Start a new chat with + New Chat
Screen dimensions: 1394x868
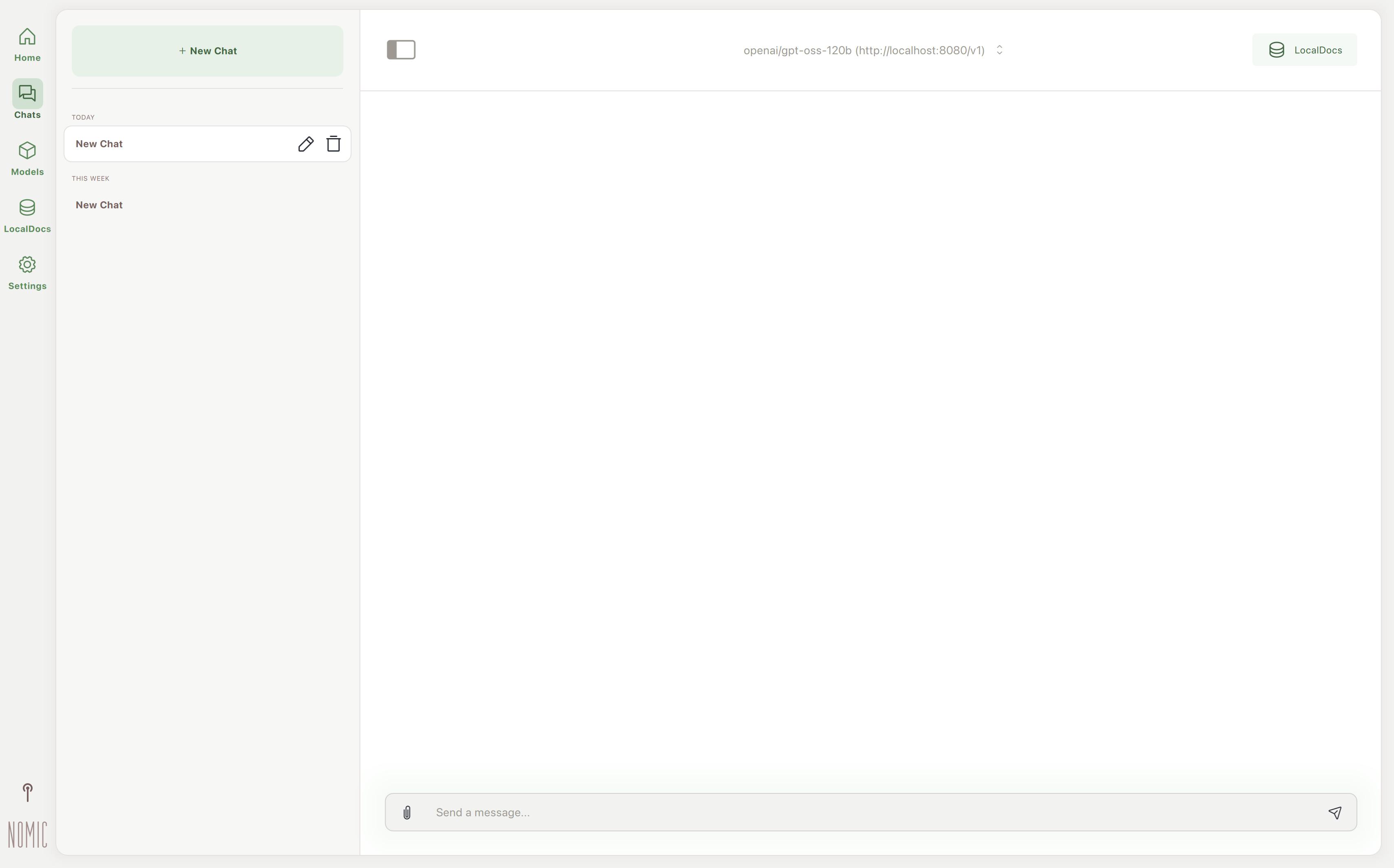point(207,51)
